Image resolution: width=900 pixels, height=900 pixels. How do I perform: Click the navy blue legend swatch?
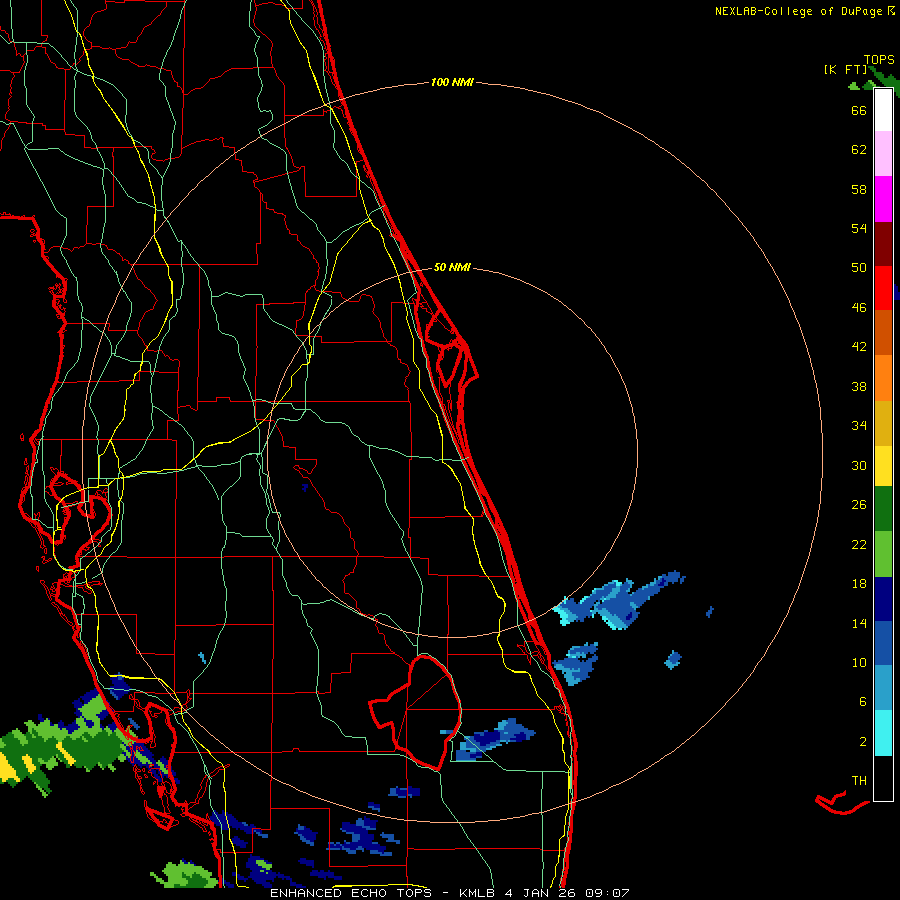click(883, 599)
